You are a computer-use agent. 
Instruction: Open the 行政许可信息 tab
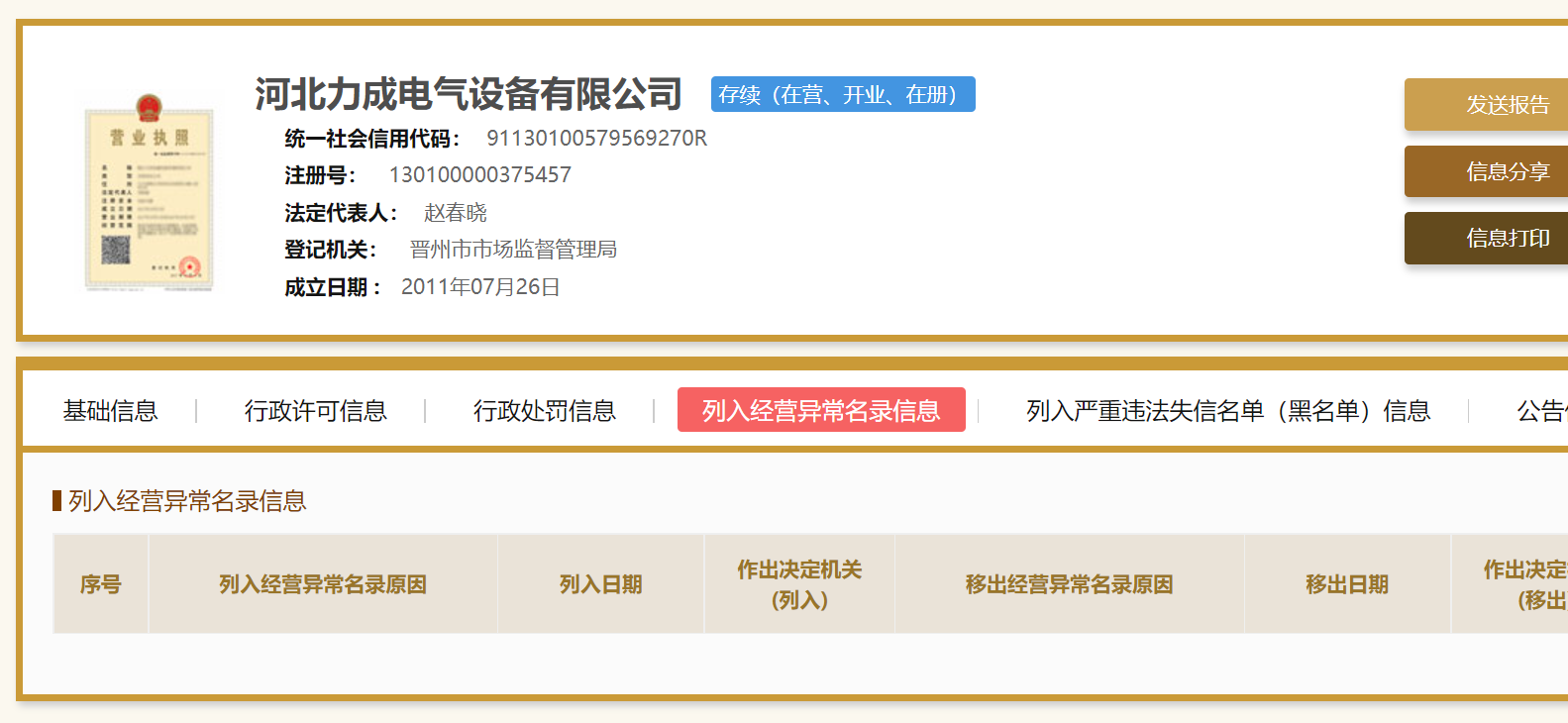pyautogui.click(x=315, y=410)
